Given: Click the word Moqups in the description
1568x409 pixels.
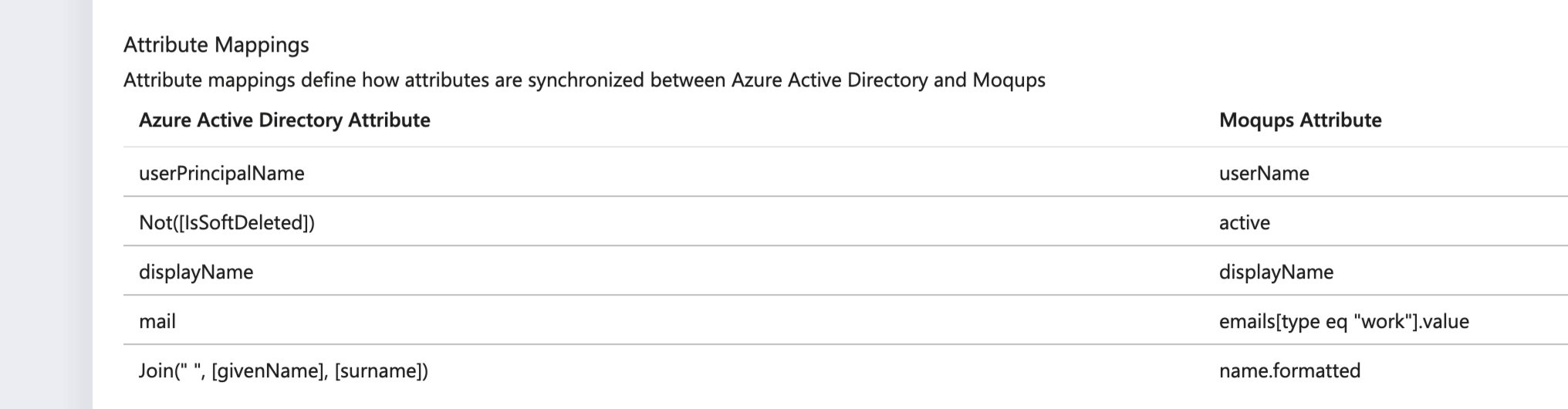Looking at the screenshot, I should tap(1009, 80).
